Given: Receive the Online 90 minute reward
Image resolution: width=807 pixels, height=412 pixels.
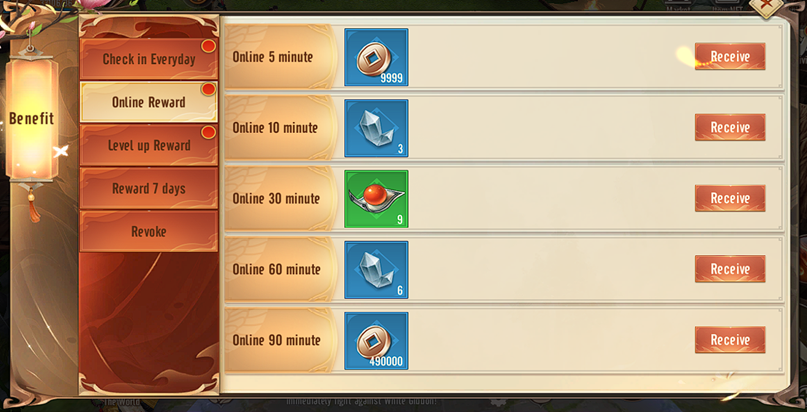Looking at the screenshot, I should pyautogui.click(x=730, y=340).
